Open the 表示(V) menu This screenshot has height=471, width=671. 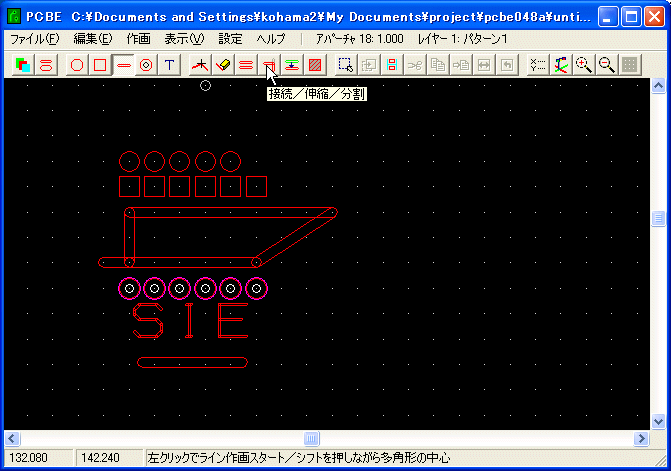tap(184, 39)
